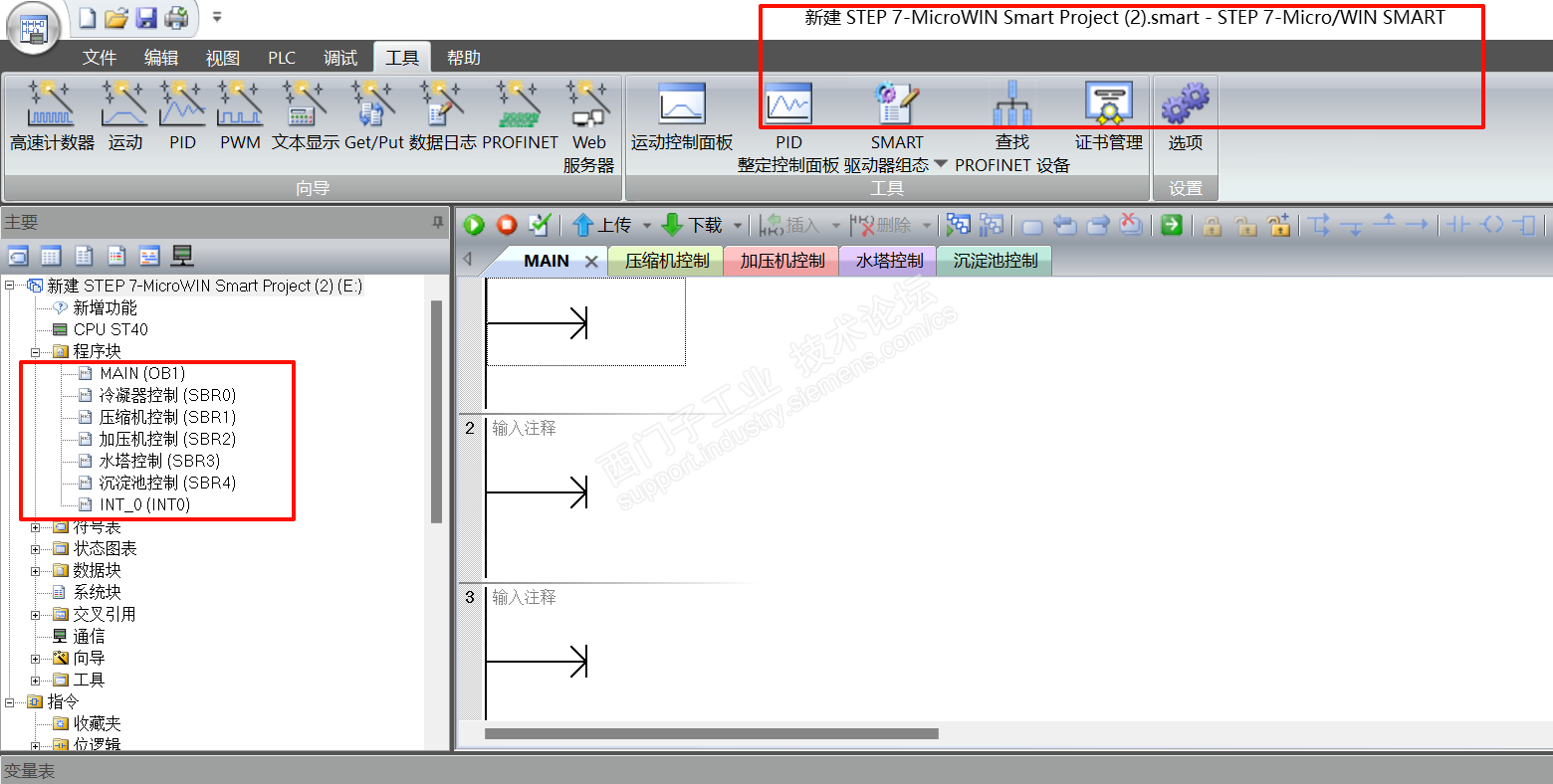Click the new project icon in quick access toolbar
This screenshot has height=784, width=1553.
click(88, 18)
